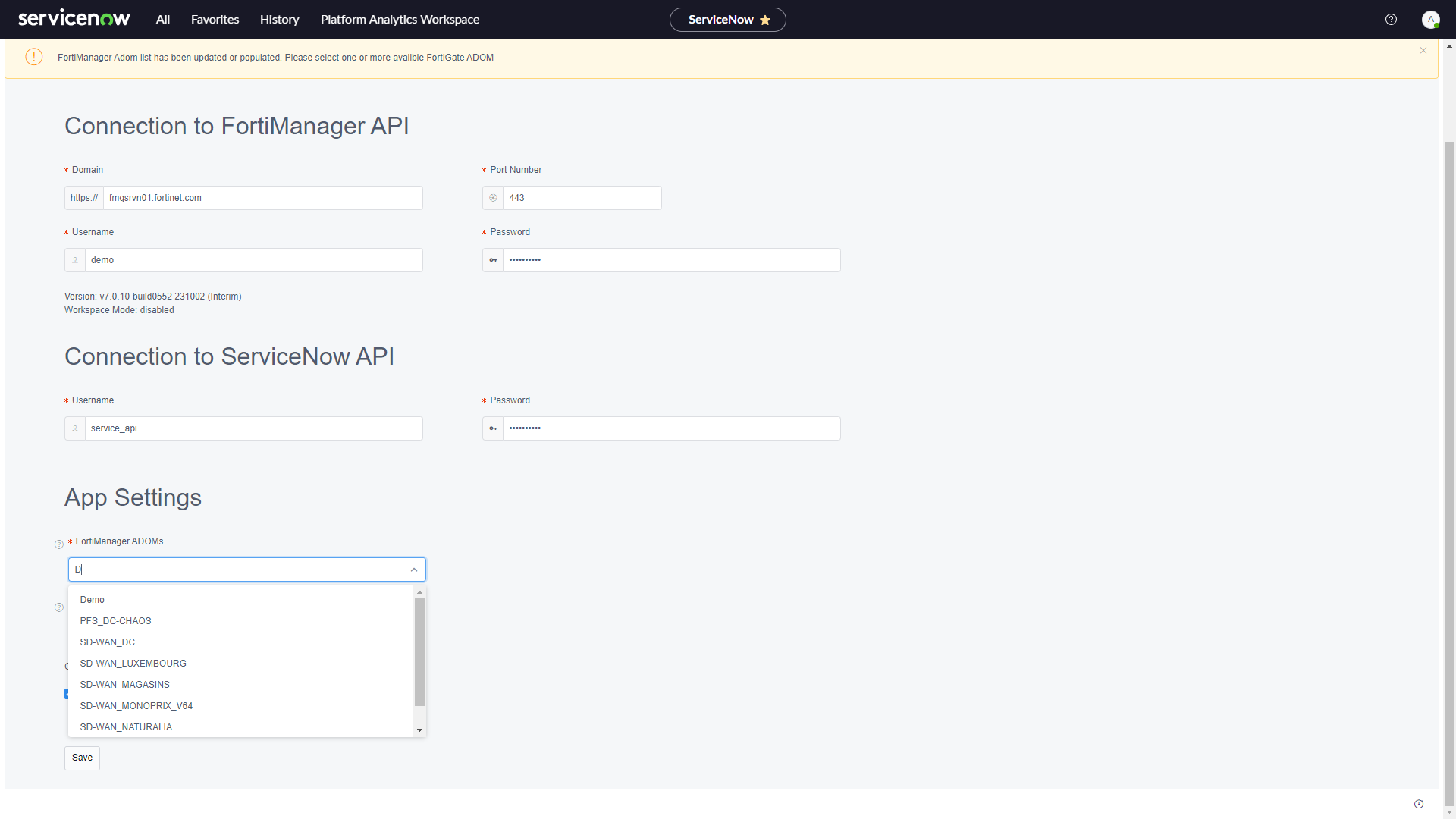This screenshot has height=819, width=1456.
Task: Click the favorite star in ServiceNow pill
Action: tap(765, 20)
